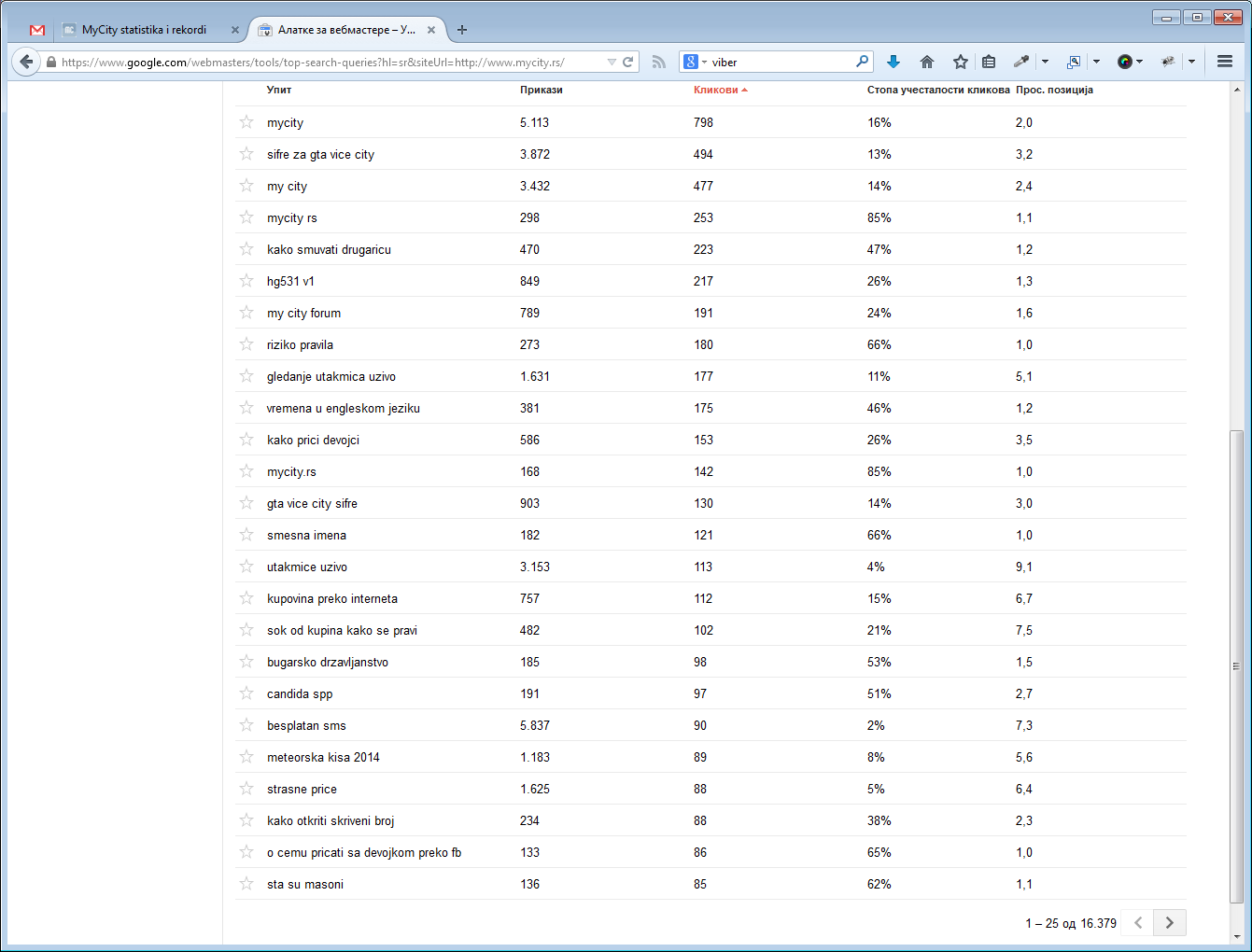Star the "sta su masoni" query
Screen dimensions: 1252x952
(x=246, y=884)
